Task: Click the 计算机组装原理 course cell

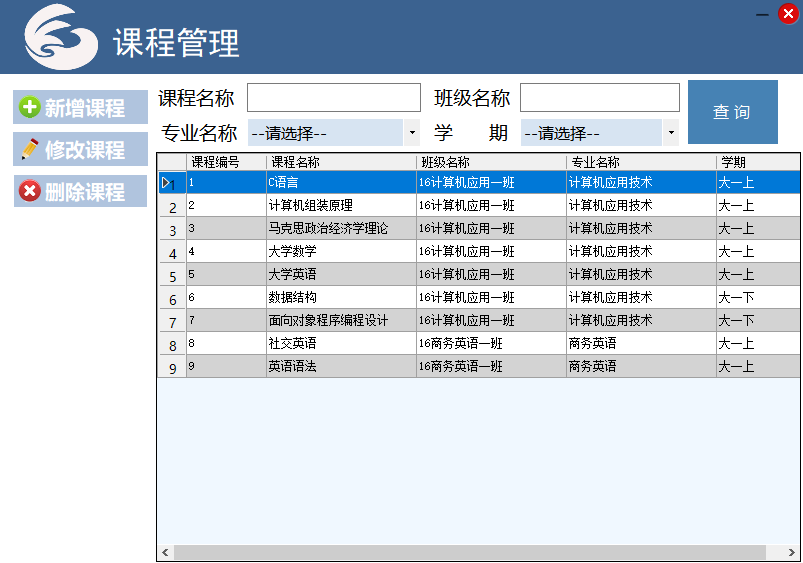Action: (341, 205)
